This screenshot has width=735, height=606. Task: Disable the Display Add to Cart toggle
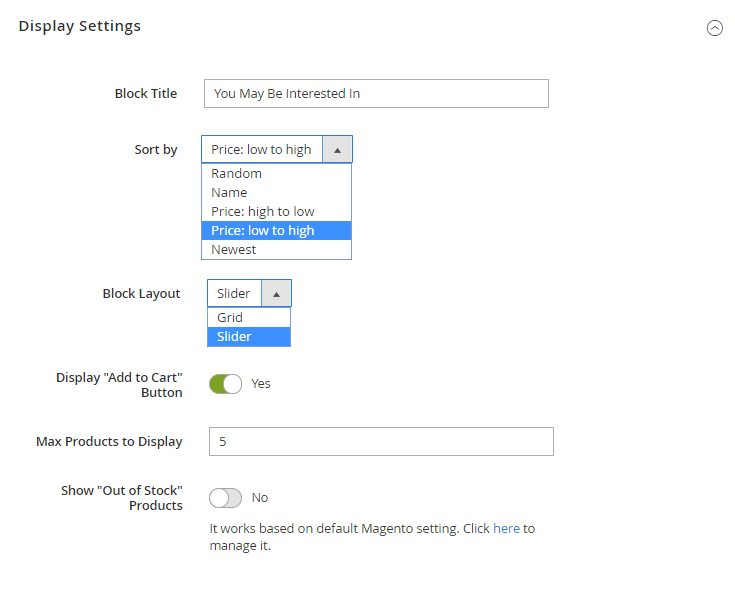pos(225,384)
